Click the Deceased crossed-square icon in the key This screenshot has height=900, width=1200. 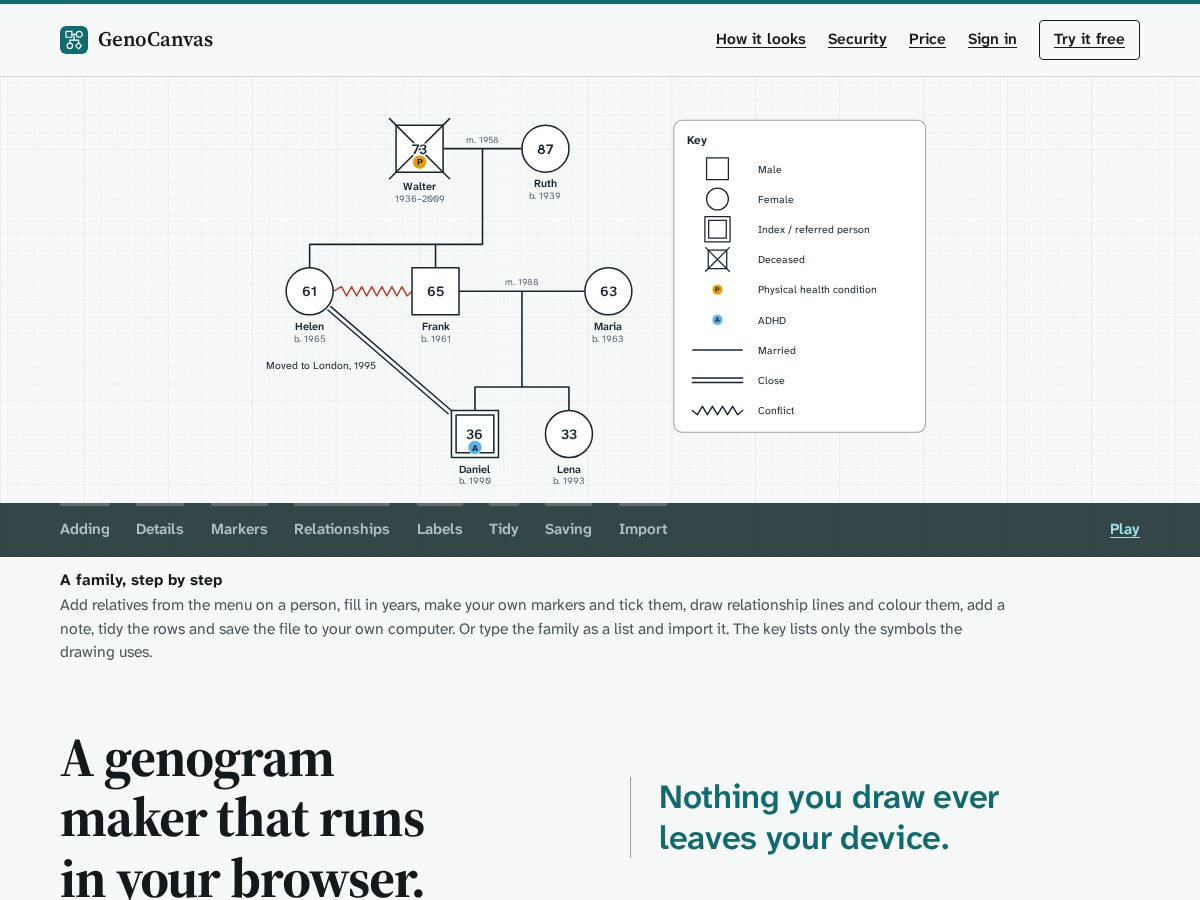717,259
